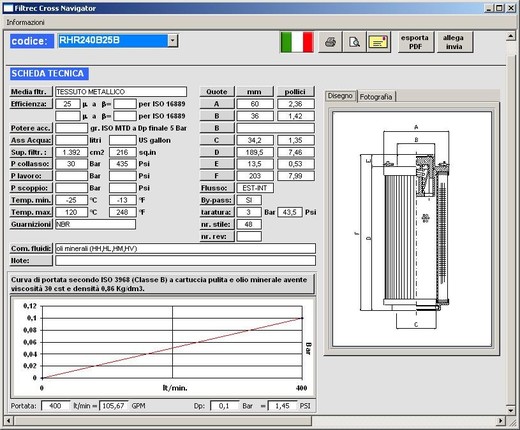
Task: Click the Temp. min °C field -25
Action: click(x=71, y=200)
